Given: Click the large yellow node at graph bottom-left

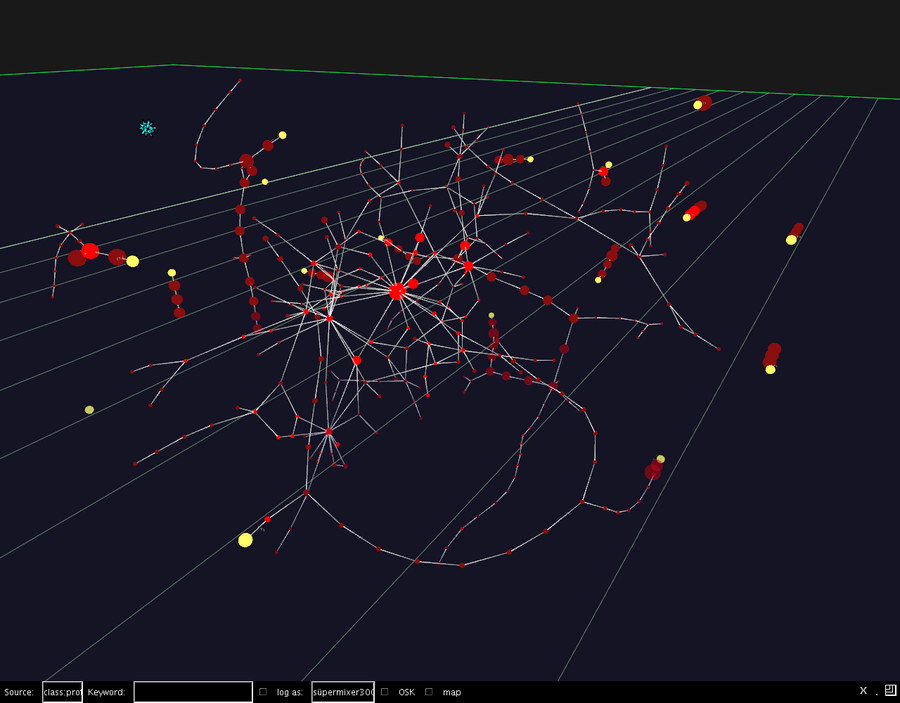Looking at the screenshot, I should [245, 540].
